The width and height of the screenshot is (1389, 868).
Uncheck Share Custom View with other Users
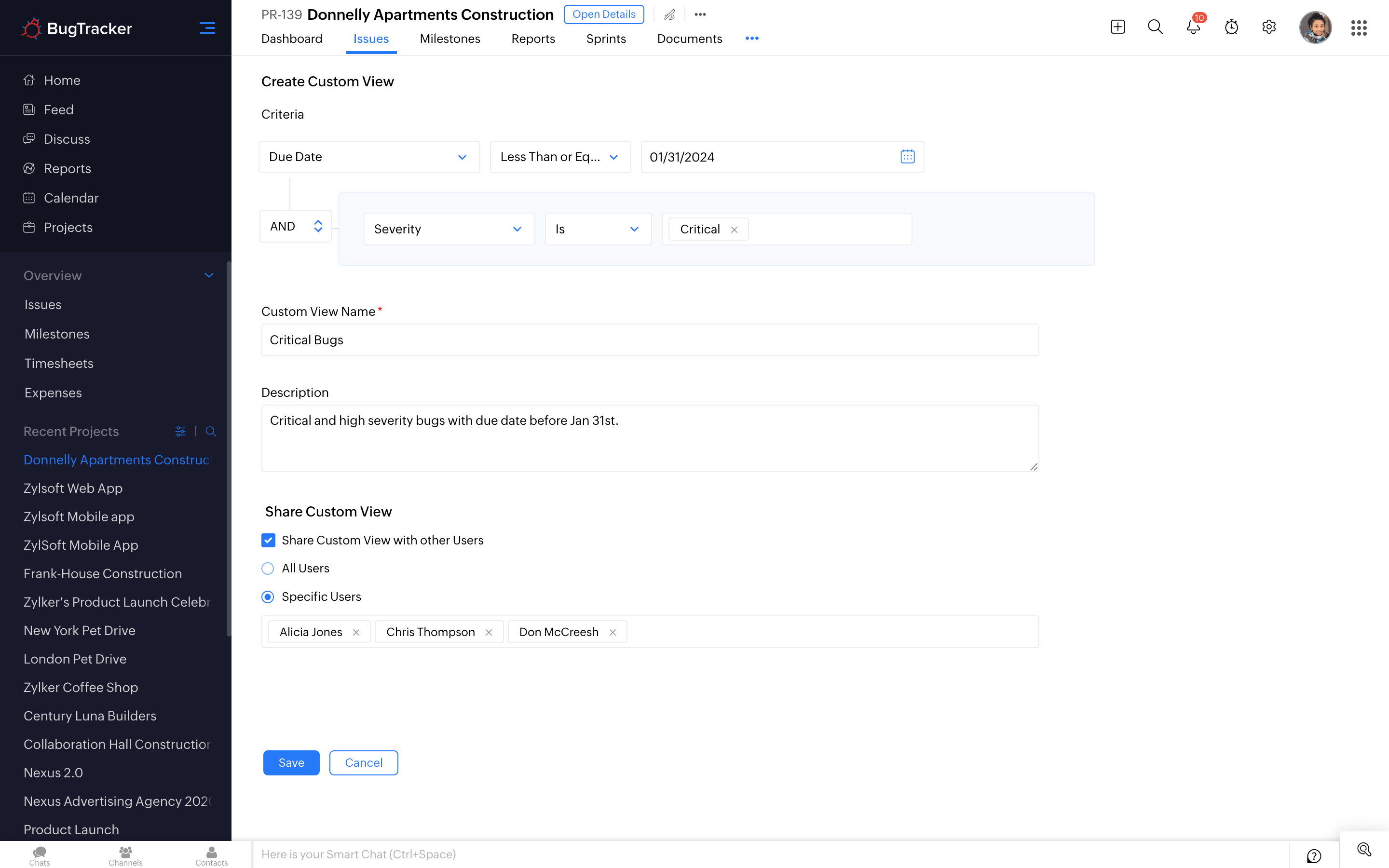(268, 540)
